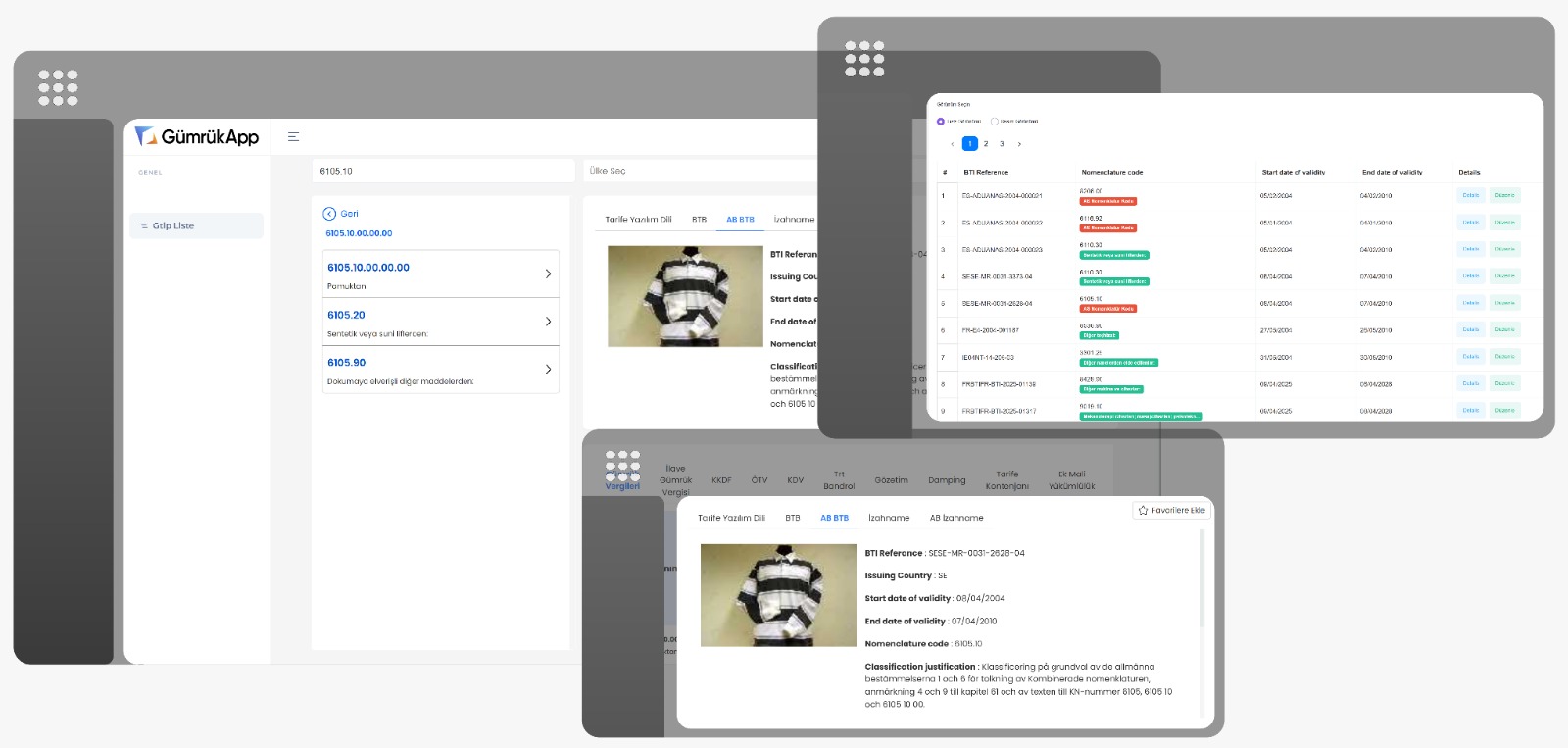
Task: Switch to the AB İzahname tab
Action: point(956,518)
